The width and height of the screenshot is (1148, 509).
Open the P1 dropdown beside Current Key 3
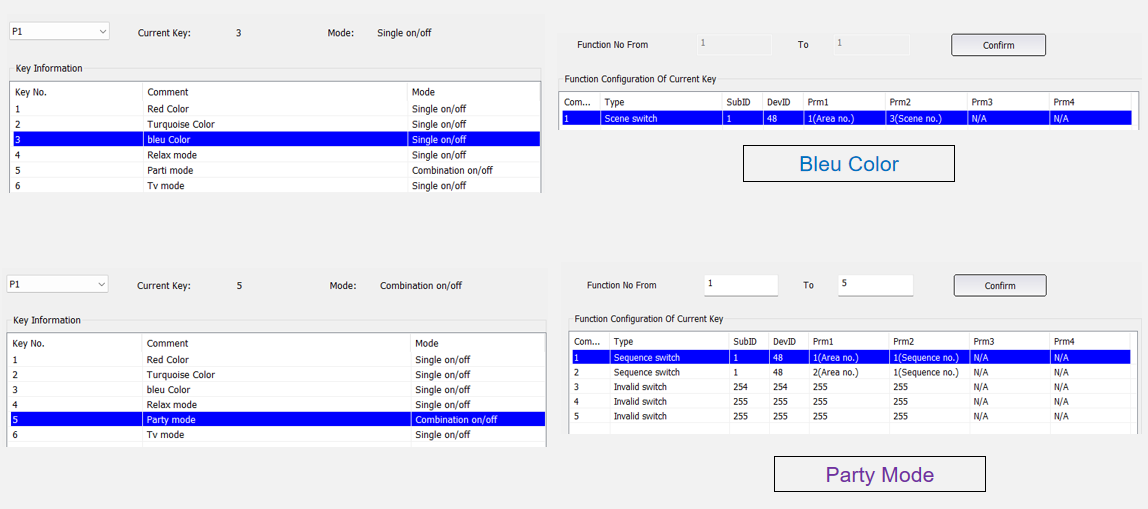point(59,31)
